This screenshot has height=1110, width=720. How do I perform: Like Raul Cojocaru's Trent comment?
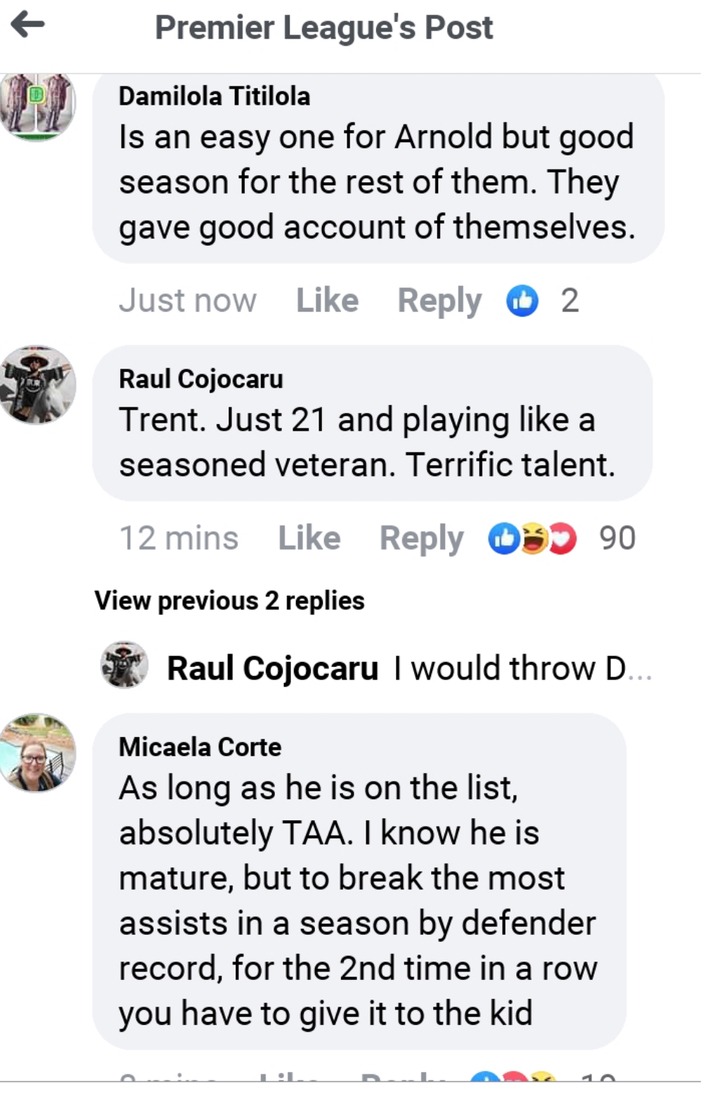coord(309,539)
